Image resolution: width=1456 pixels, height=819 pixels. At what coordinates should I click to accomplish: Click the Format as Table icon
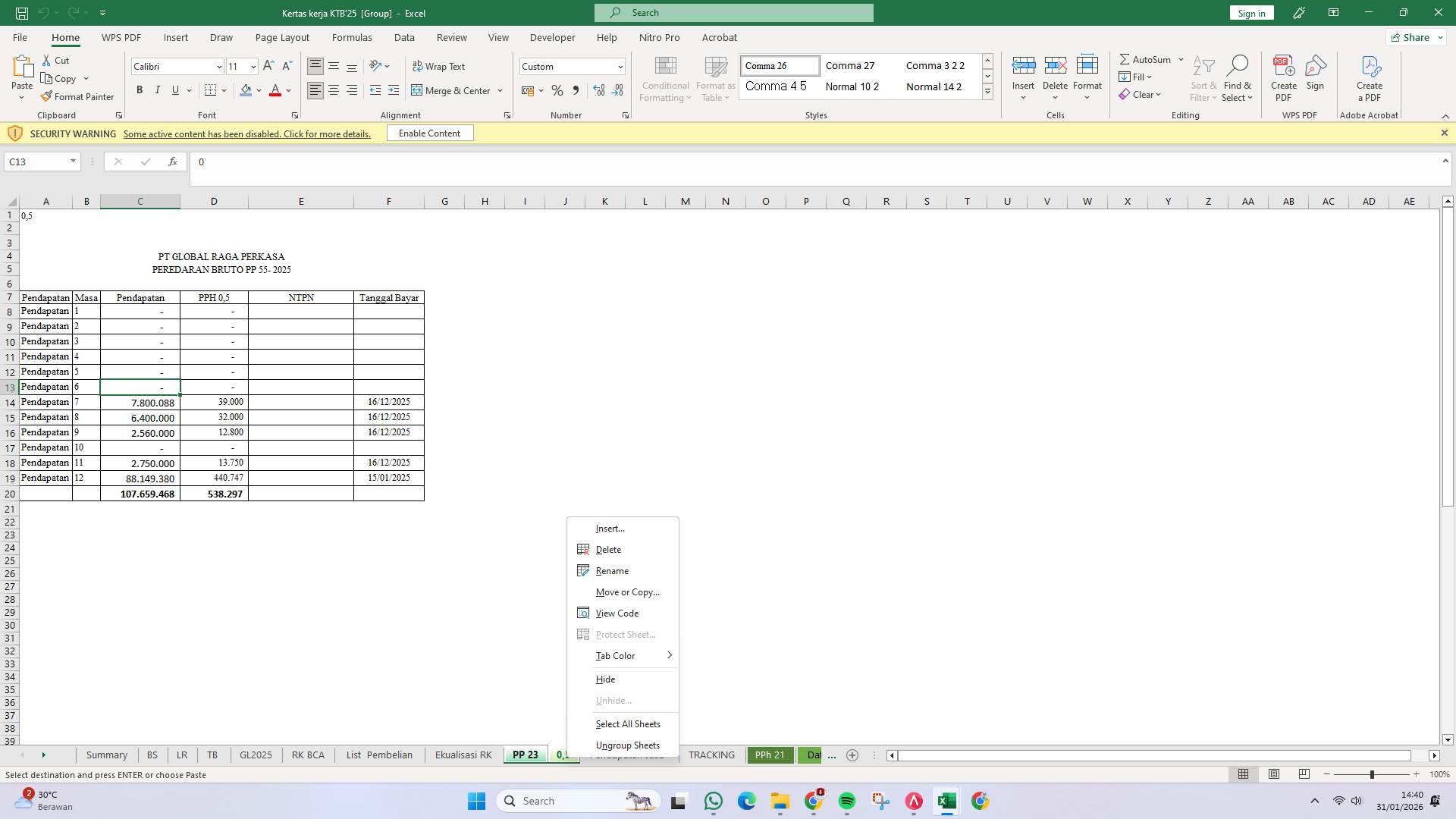[x=714, y=78]
